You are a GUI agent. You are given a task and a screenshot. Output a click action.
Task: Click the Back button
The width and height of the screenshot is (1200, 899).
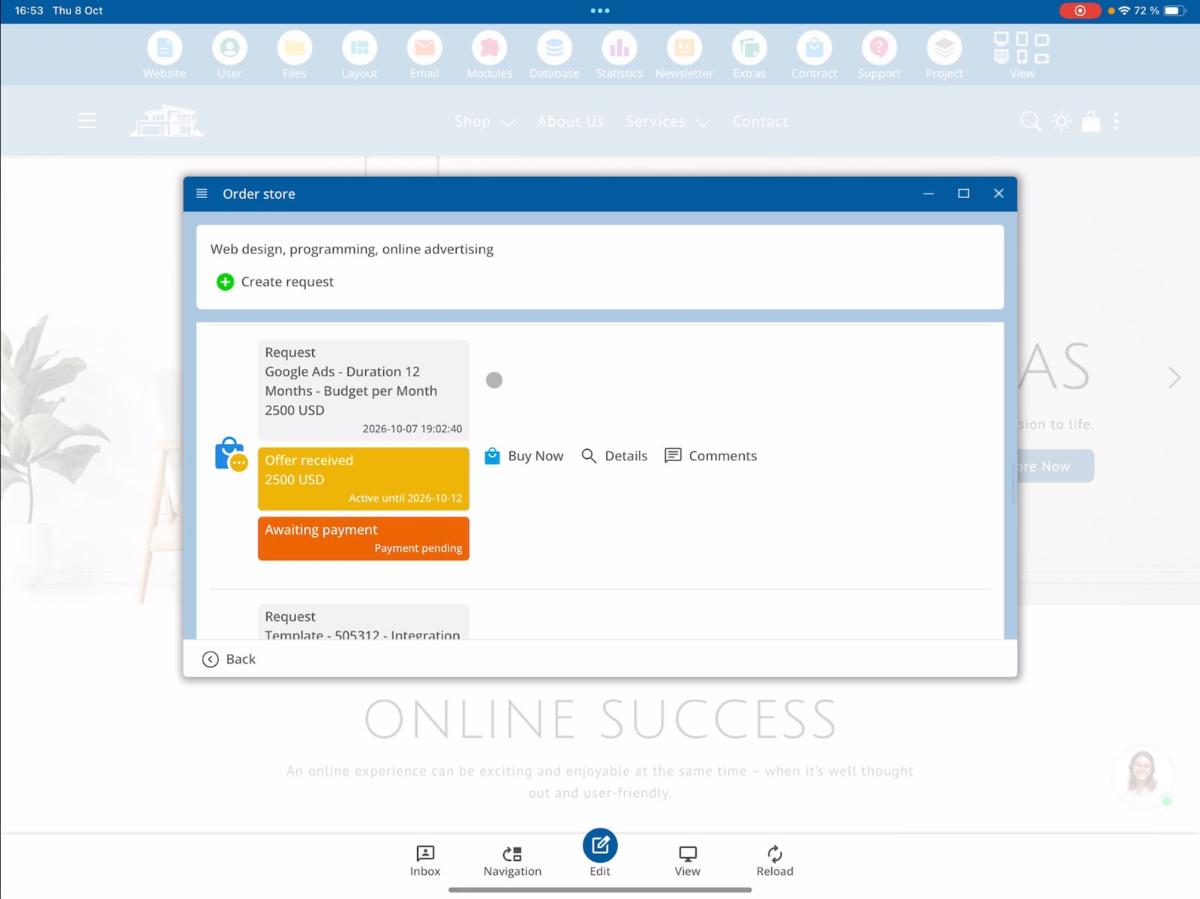tap(229, 659)
